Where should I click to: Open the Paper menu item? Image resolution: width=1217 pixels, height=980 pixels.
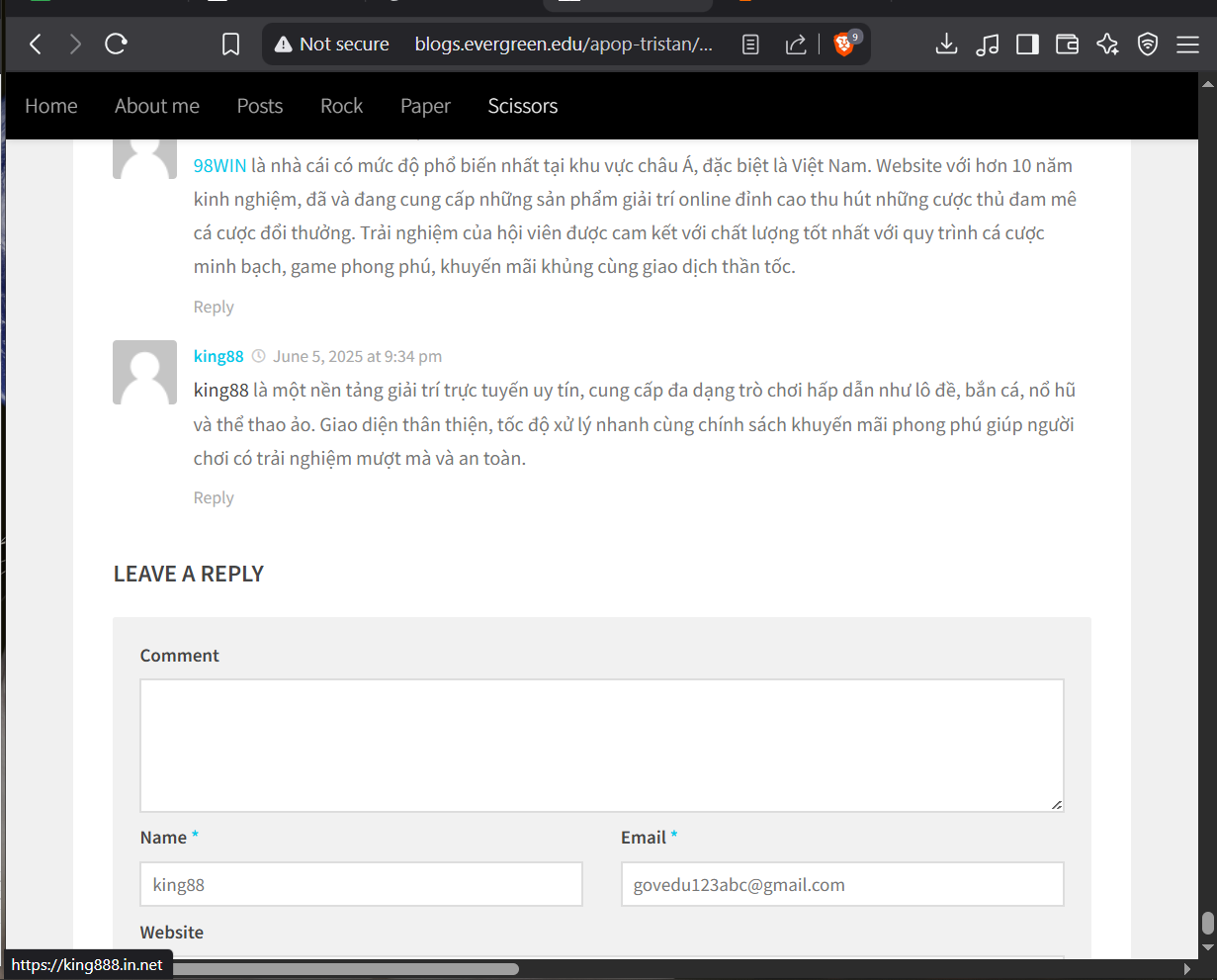coord(425,106)
